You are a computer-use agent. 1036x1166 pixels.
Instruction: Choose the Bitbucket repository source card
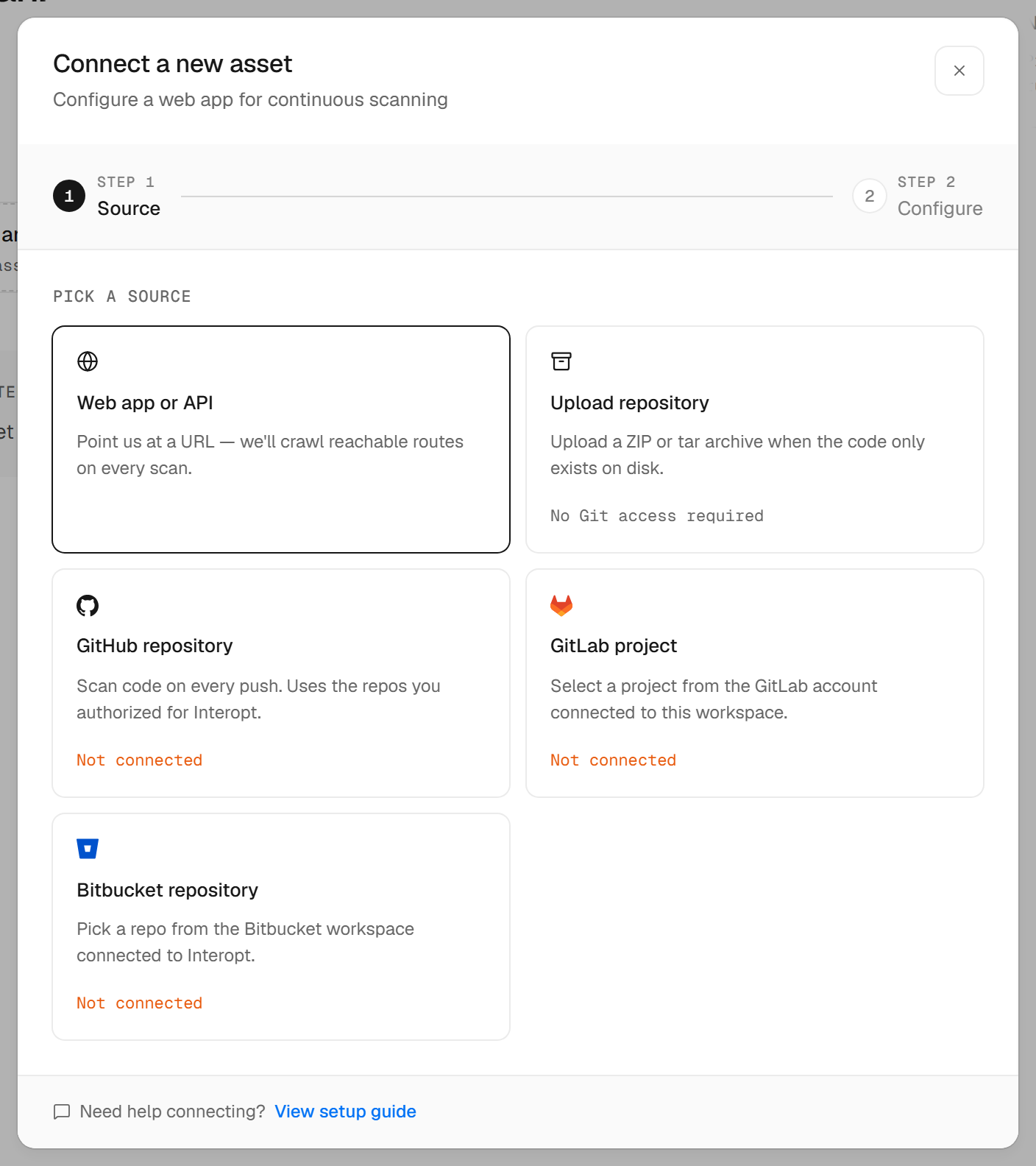281,927
